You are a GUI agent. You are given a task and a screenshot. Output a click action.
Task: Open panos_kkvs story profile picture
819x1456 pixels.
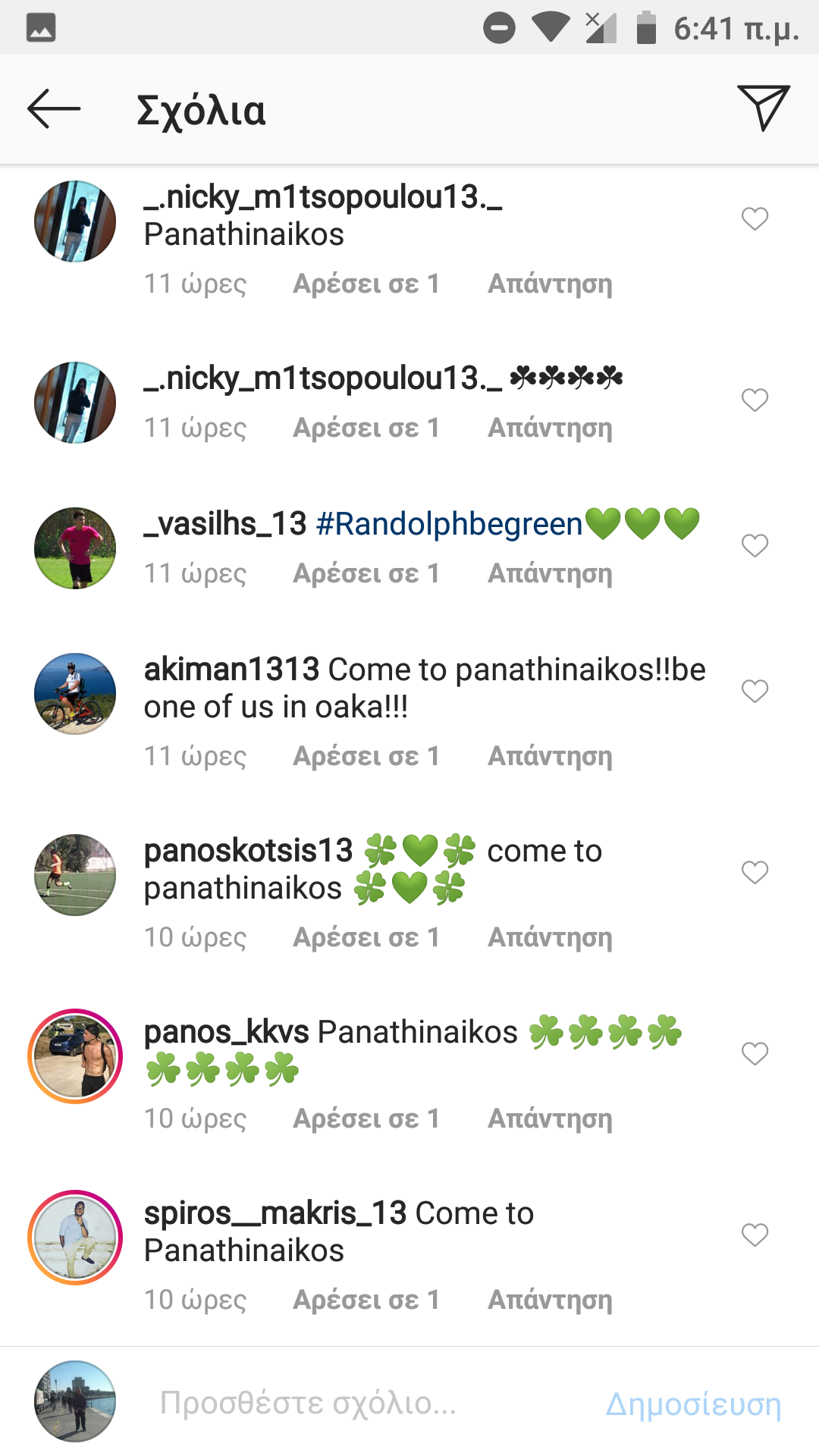(75, 1056)
